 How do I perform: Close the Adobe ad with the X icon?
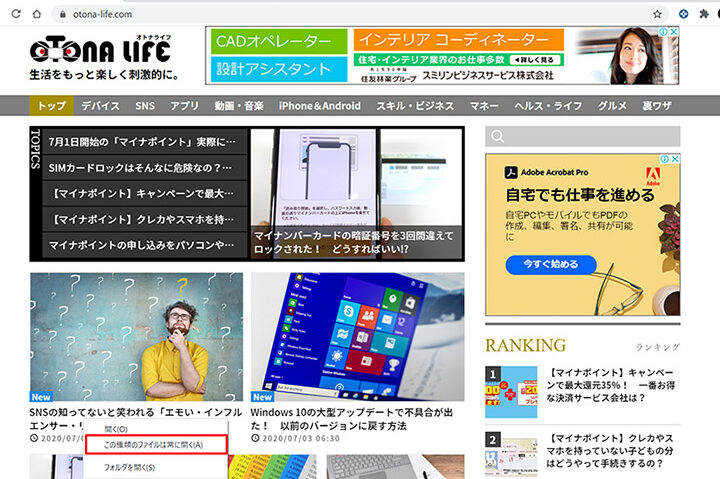pos(675,159)
